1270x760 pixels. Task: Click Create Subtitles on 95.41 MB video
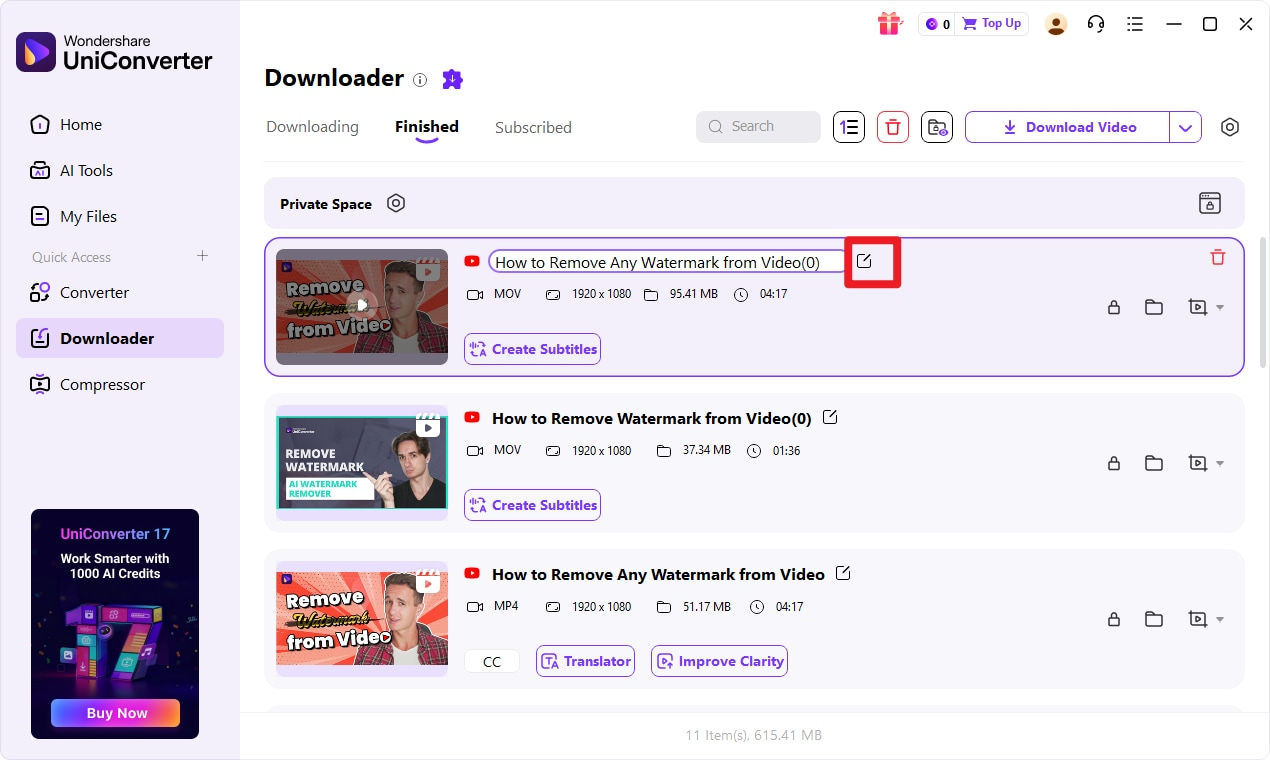click(x=532, y=349)
